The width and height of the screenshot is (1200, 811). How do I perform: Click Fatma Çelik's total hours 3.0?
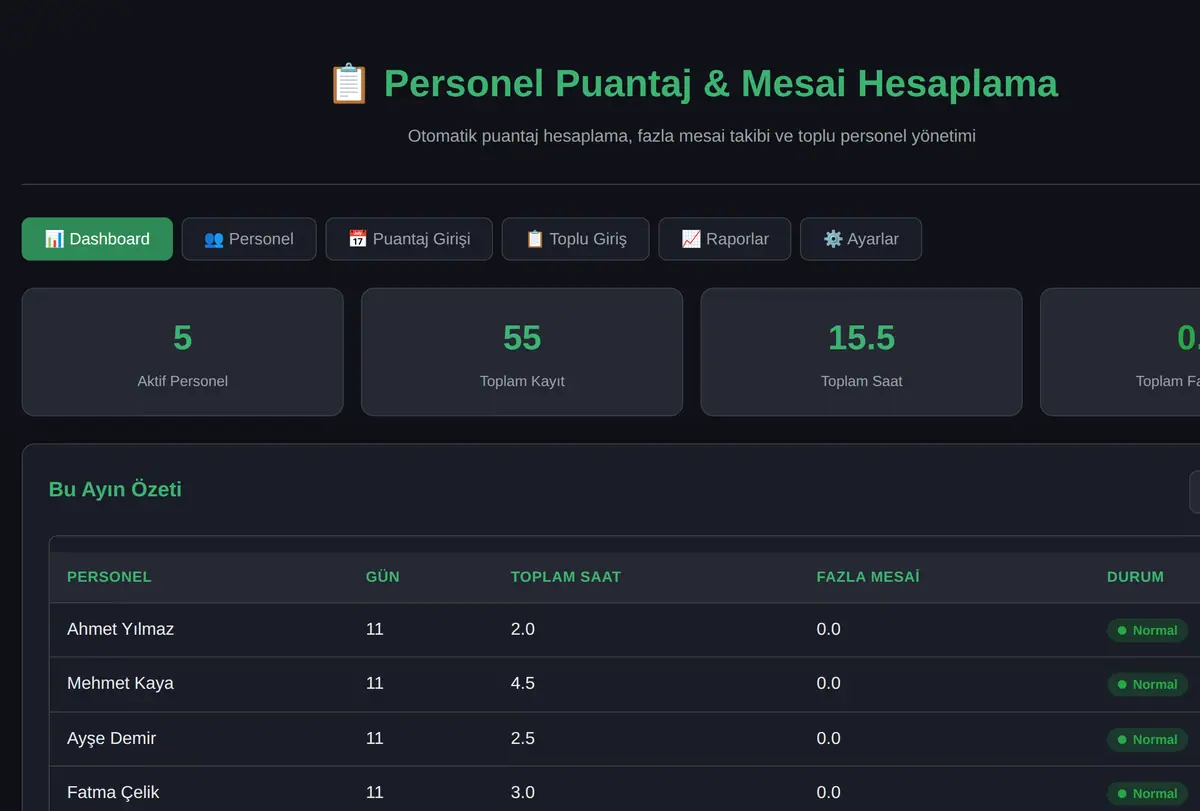tap(523, 792)
